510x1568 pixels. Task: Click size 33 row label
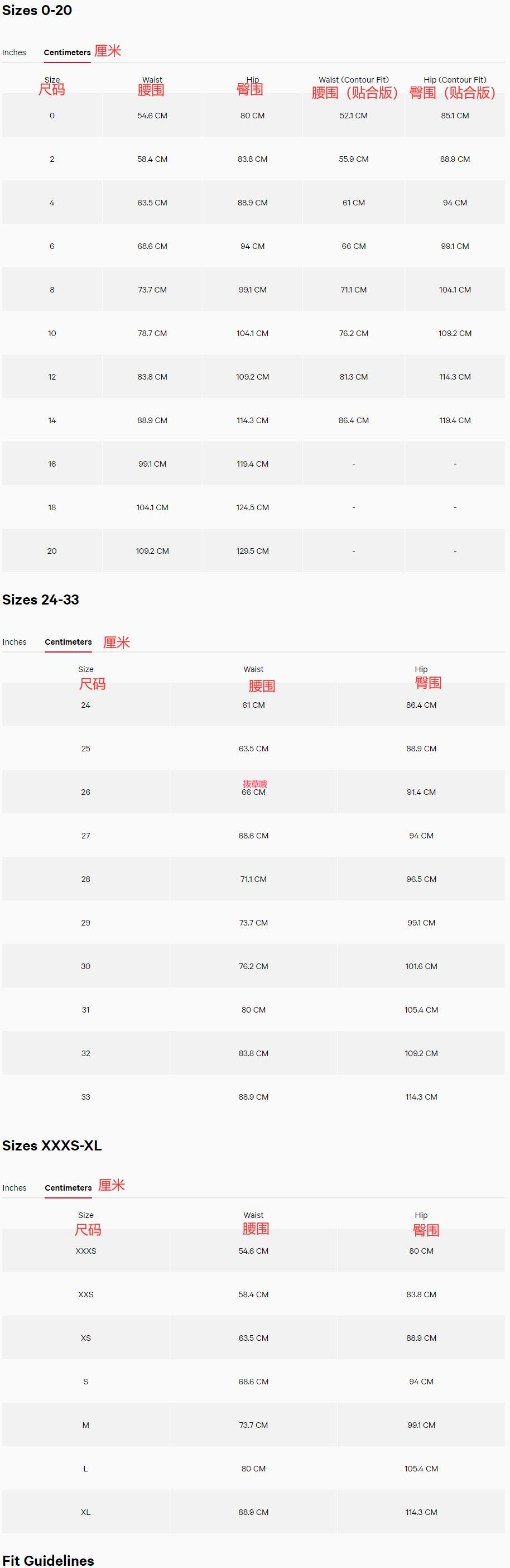(x=86, y=1097)
